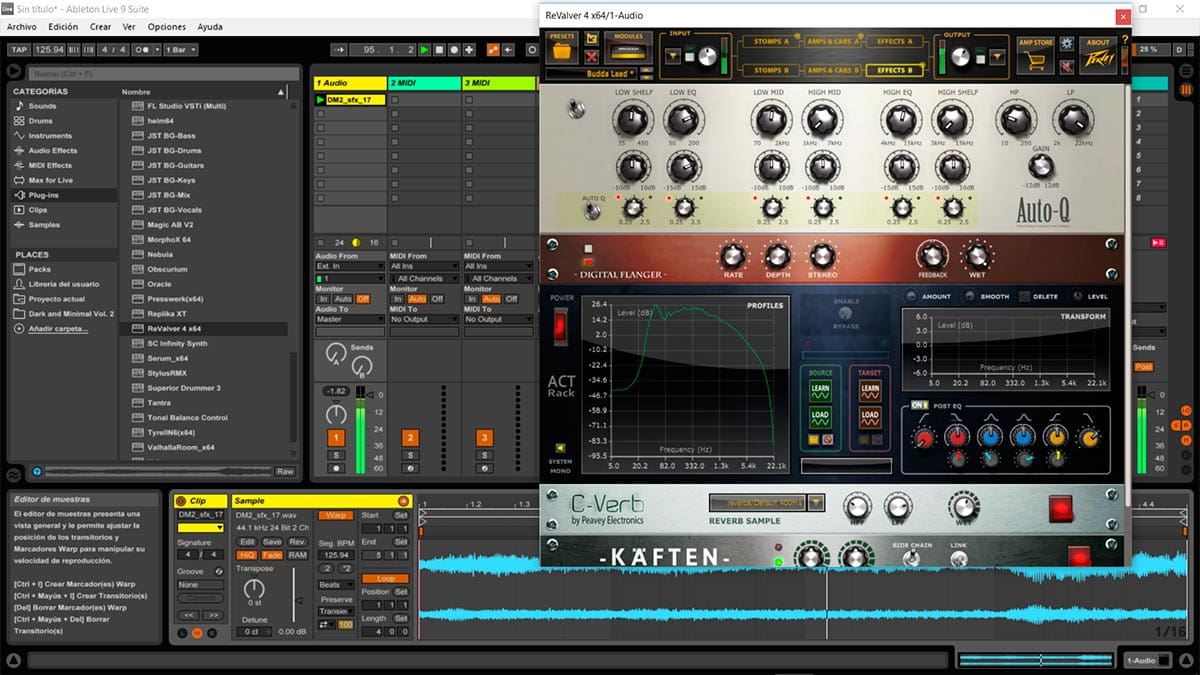The width and height of the screenshot is (1200, 675).
Task: Select Max for Live category
Action: (50, 180)
